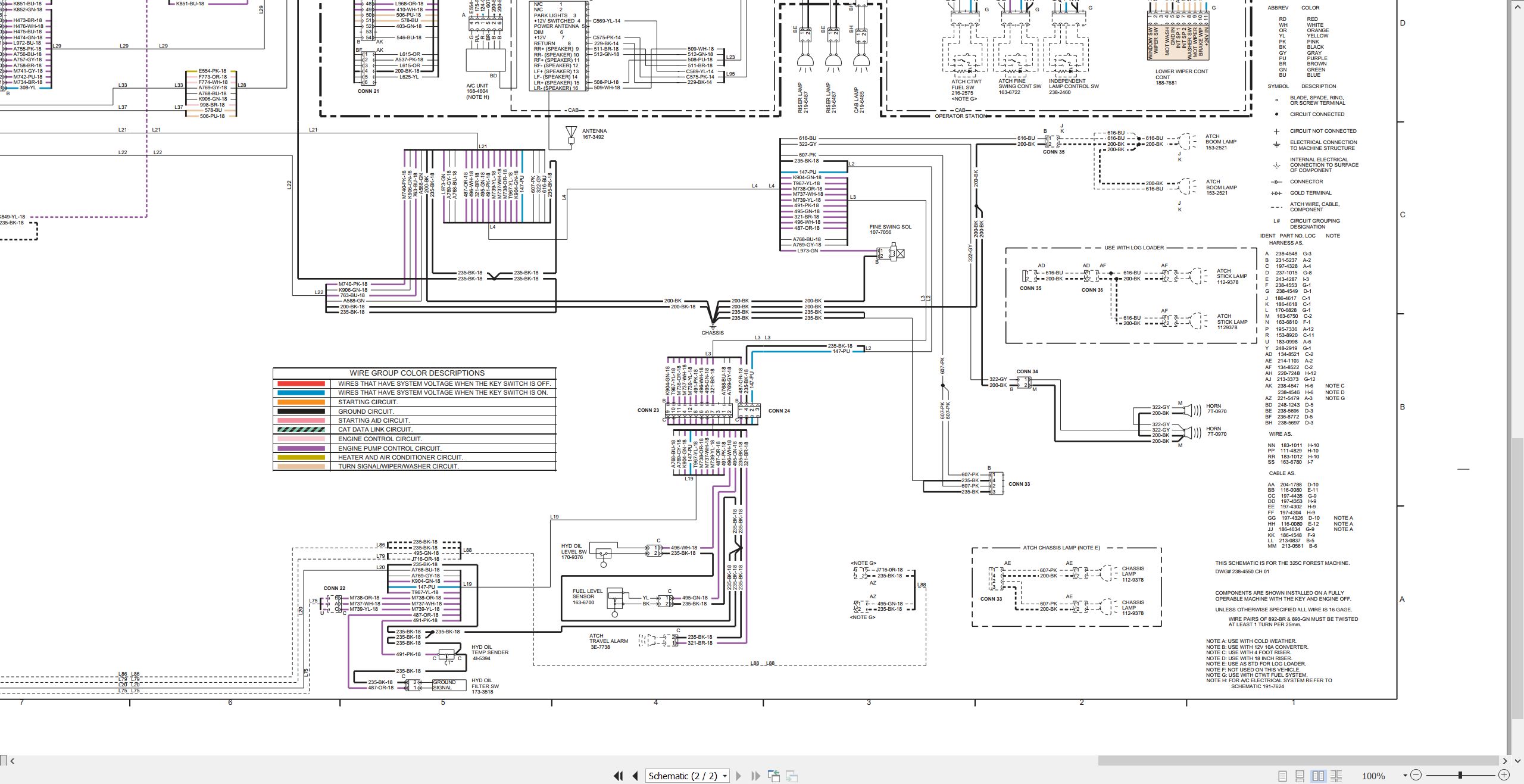
Task: Click the scroll left arrow
Action: click(x=12, y=760)
